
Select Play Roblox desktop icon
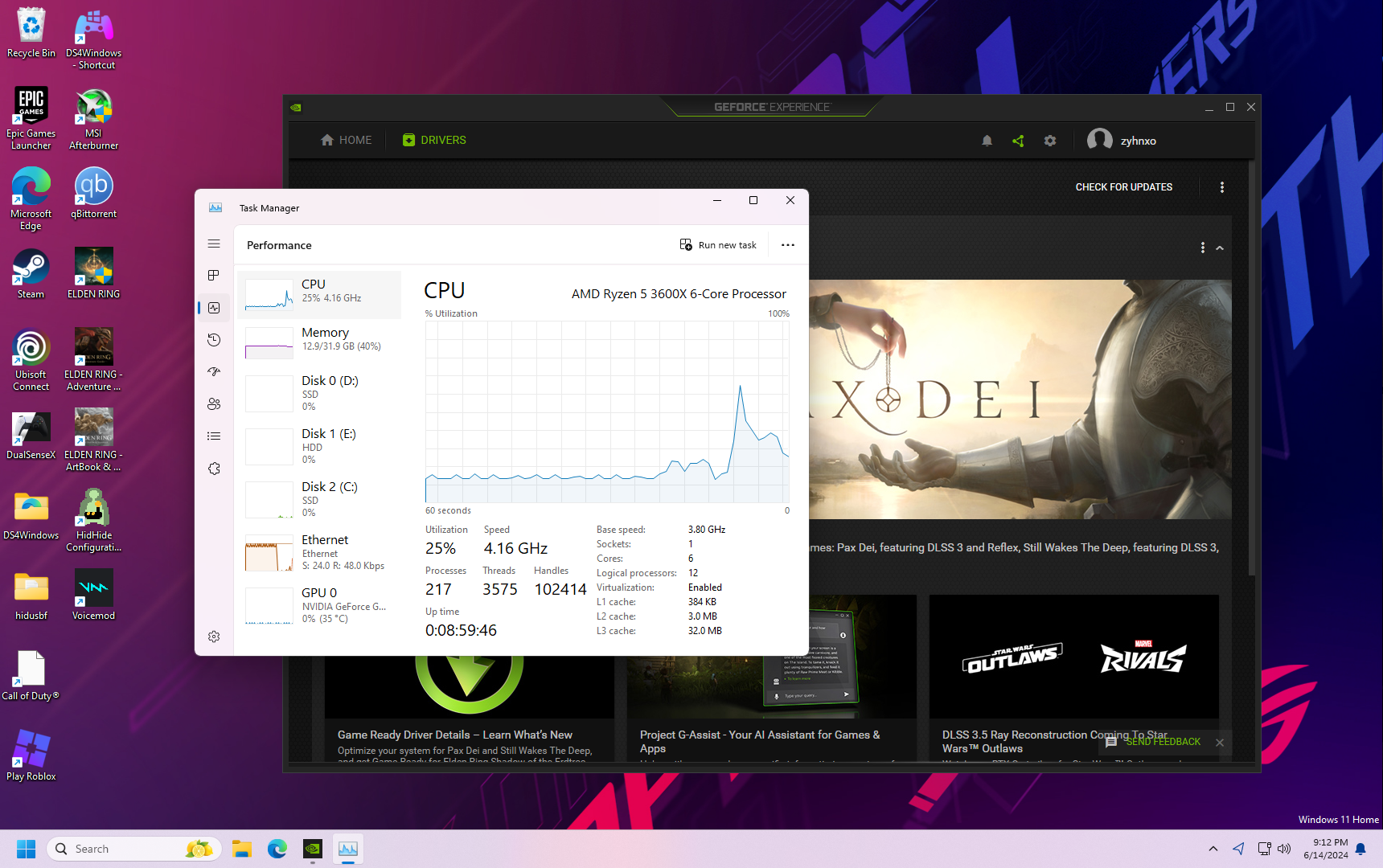[x=31, y=755]
